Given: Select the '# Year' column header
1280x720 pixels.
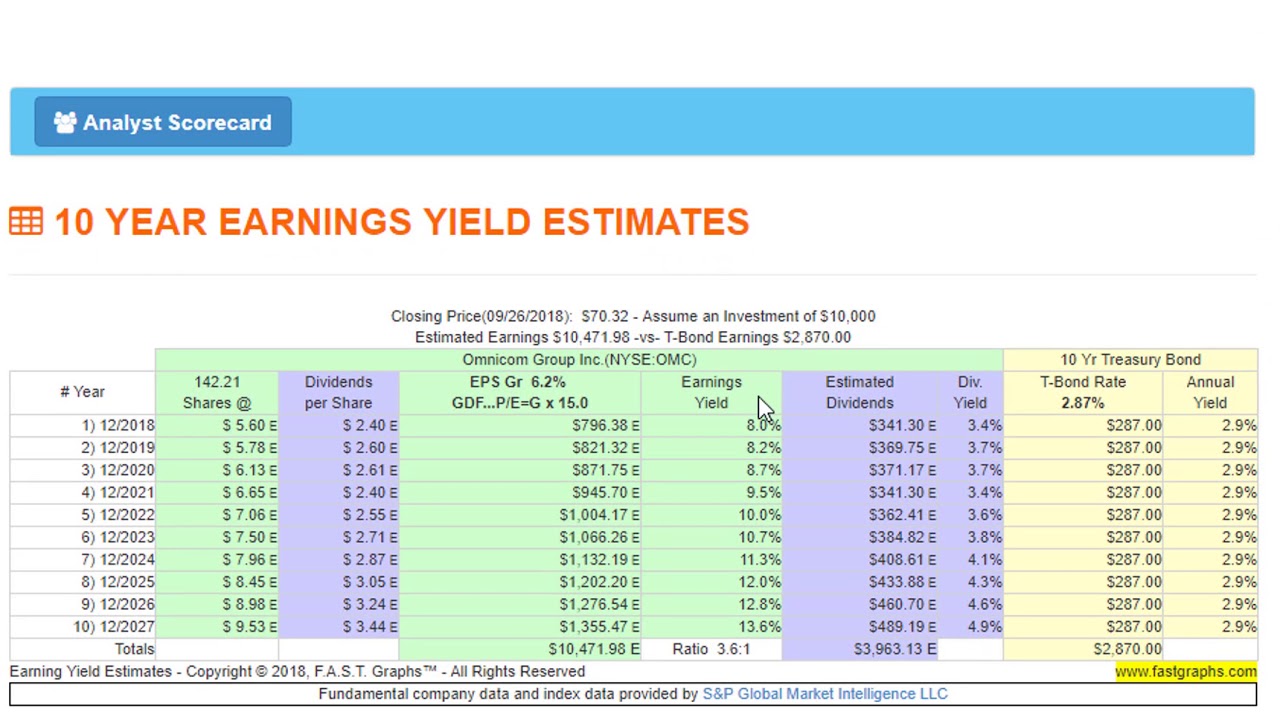Looking at the screenshot, I should click(x=82, y=392).
